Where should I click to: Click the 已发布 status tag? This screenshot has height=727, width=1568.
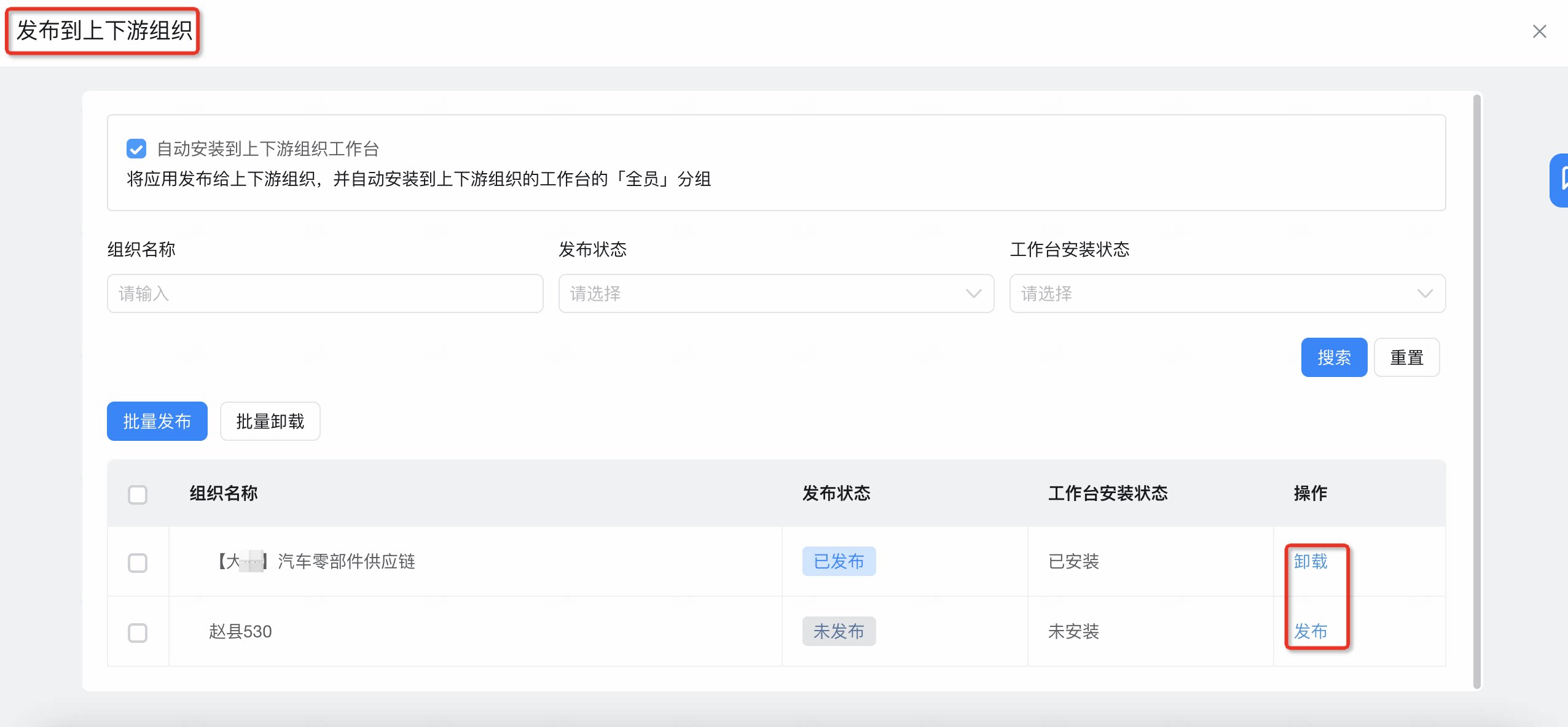point(839,561)
